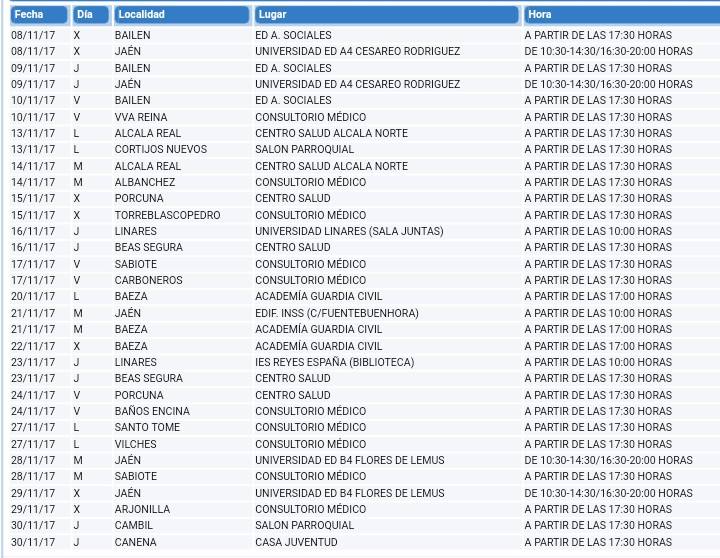
Task: Click hour cell of 21/11/17 JAÉN row
Action: [598, 313]
